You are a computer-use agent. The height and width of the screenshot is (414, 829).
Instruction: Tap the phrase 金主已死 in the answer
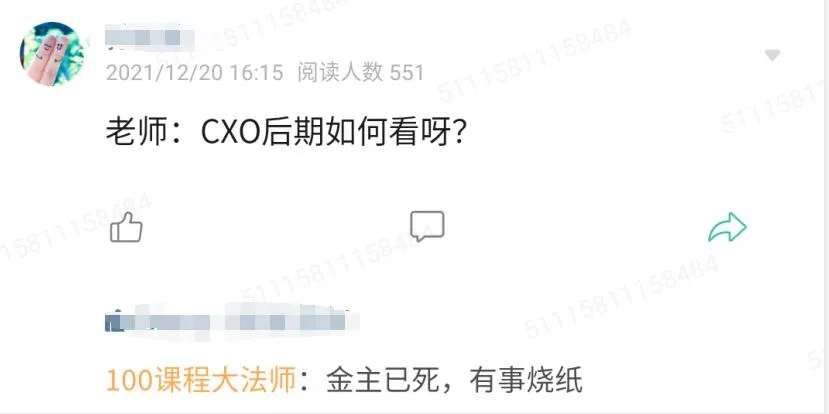382,380
